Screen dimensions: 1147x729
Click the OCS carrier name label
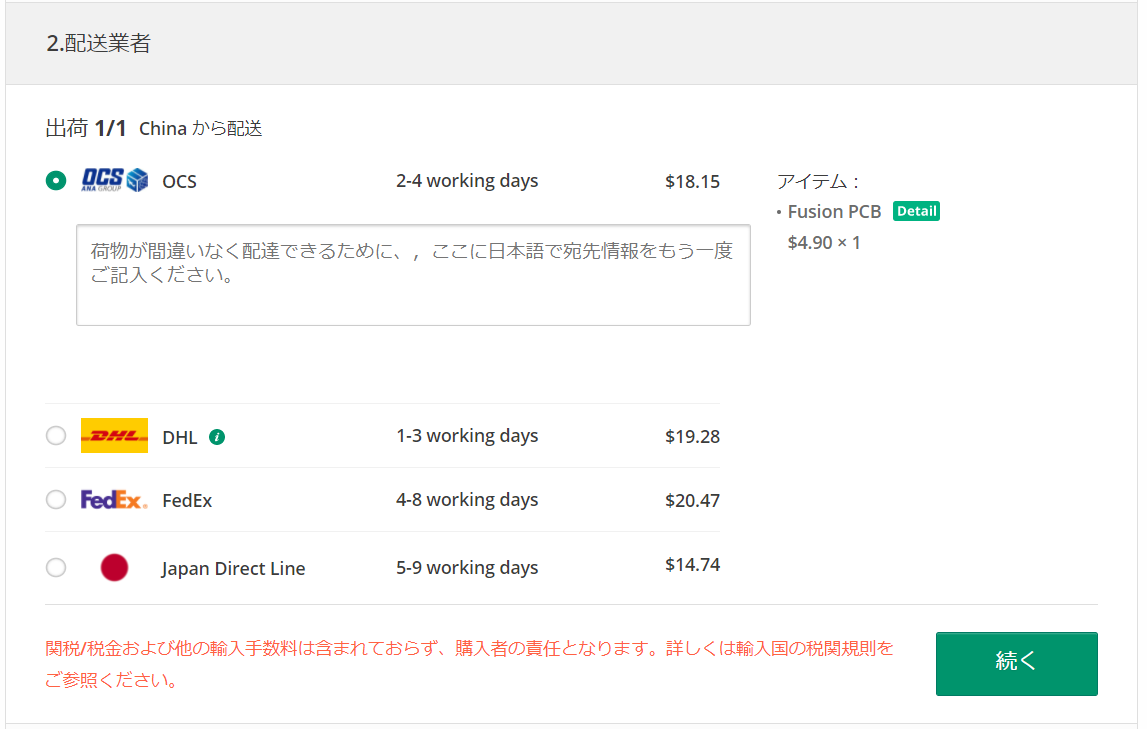tap(180, 181)
